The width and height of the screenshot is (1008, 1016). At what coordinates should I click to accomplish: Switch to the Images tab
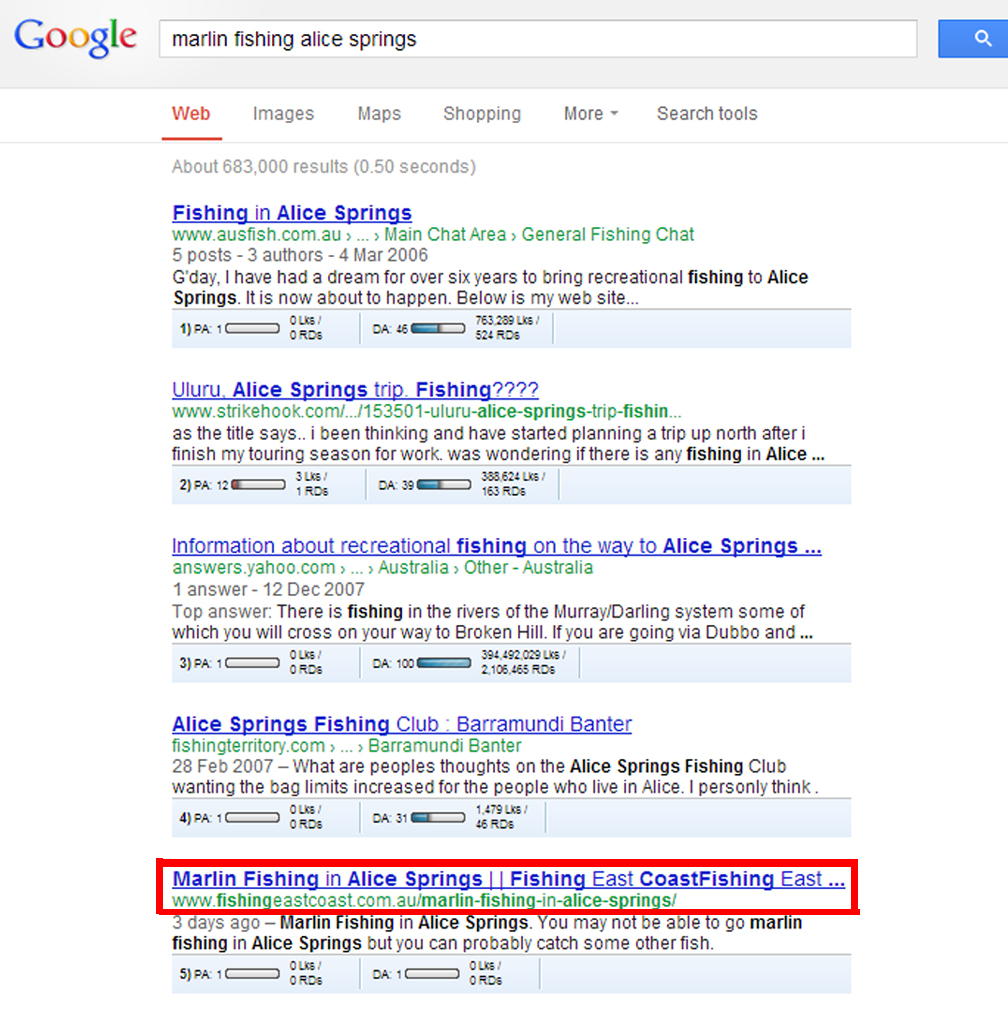tap(283, 114)
